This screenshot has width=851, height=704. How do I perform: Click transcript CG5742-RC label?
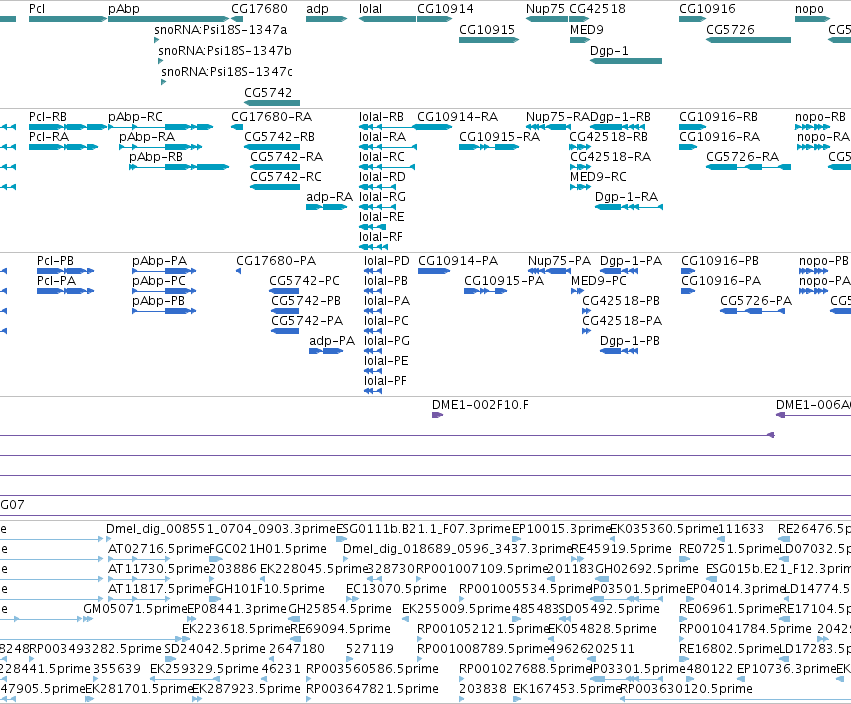tap(286, 177)
